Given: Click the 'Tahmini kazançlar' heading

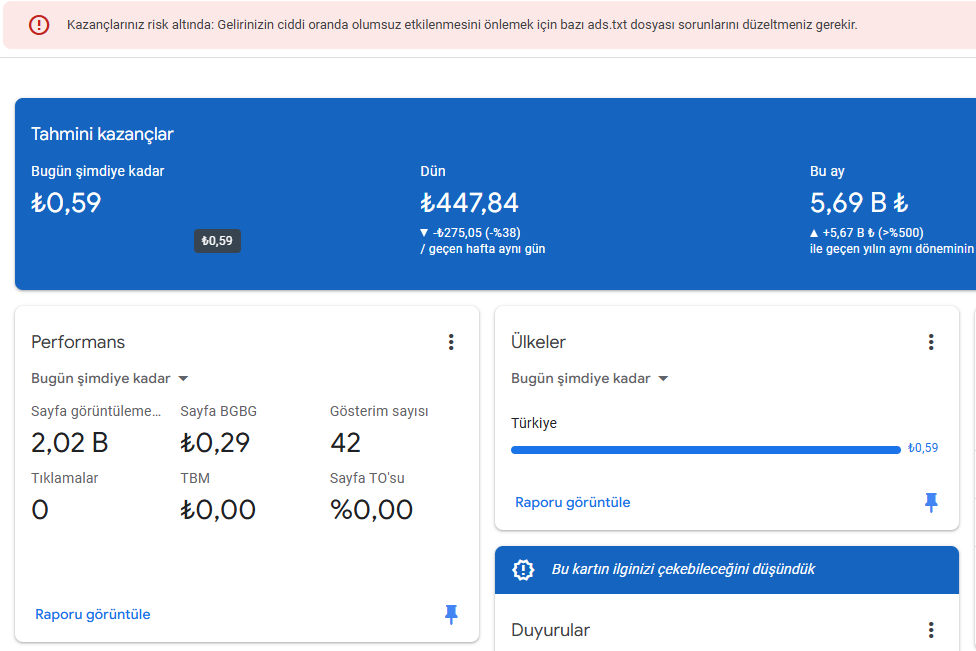Looking at the screenshot, I should [x=102, y=134].
